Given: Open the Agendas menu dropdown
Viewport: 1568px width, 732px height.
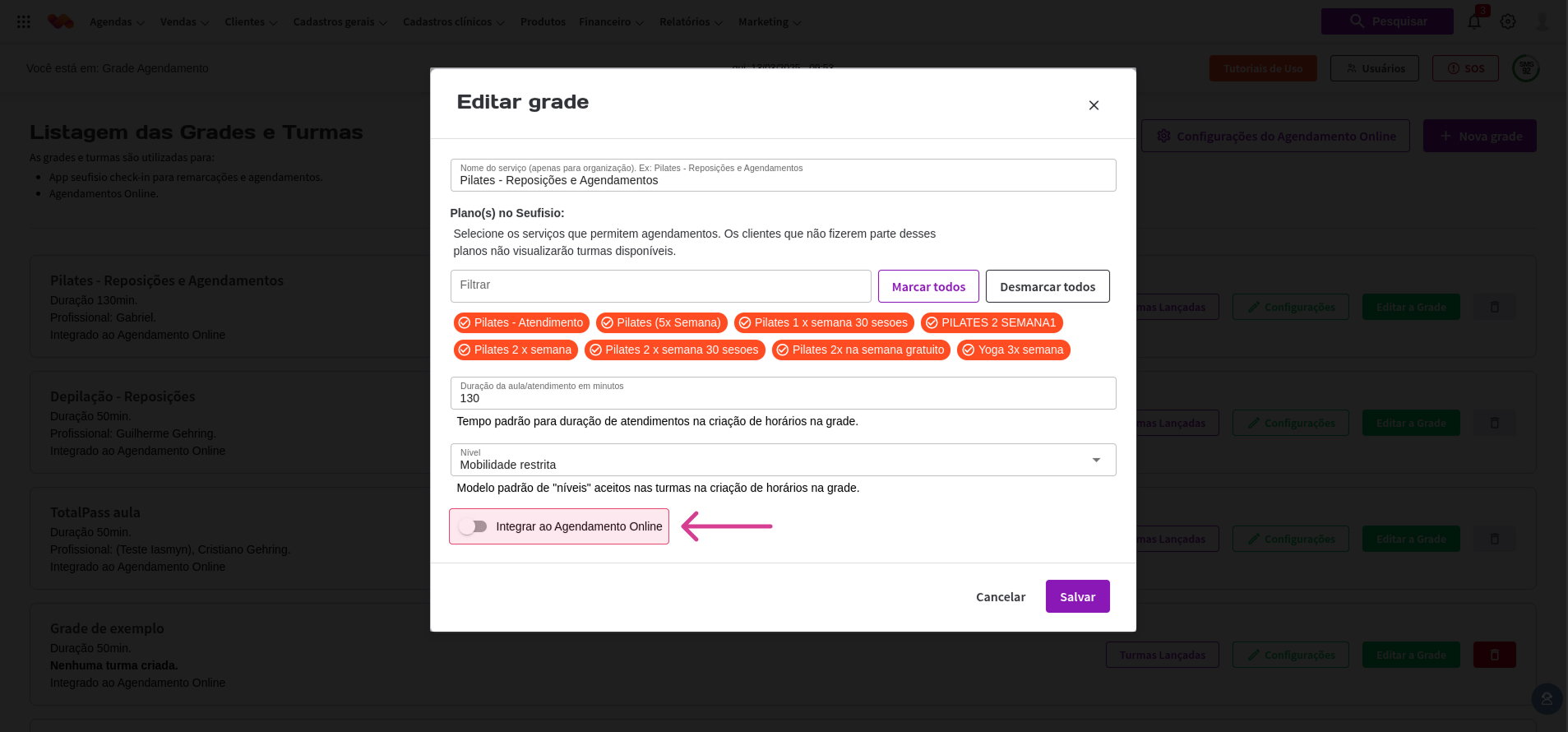Looking at the screenshot, I should 117,22.
